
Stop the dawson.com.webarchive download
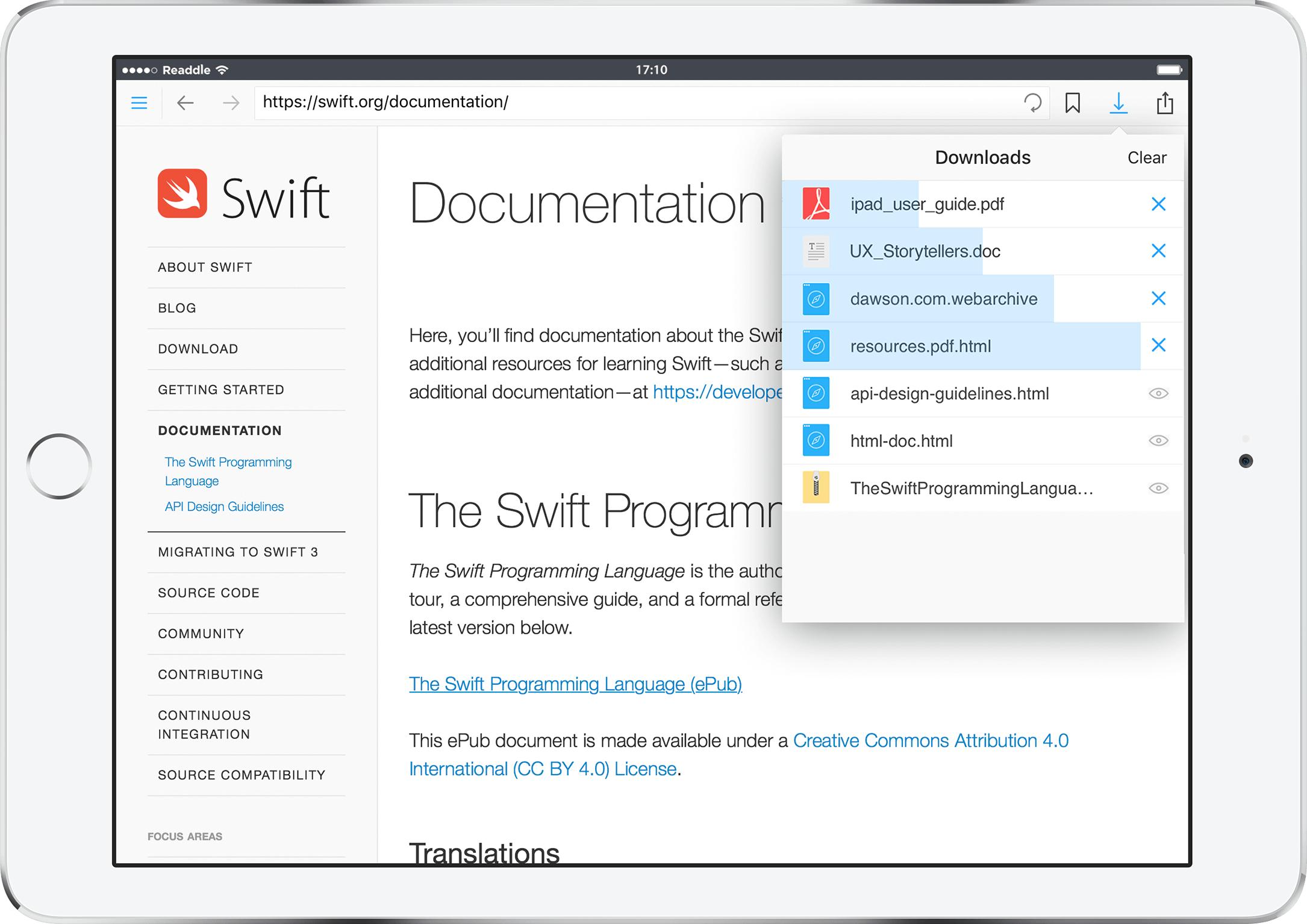1158,298
